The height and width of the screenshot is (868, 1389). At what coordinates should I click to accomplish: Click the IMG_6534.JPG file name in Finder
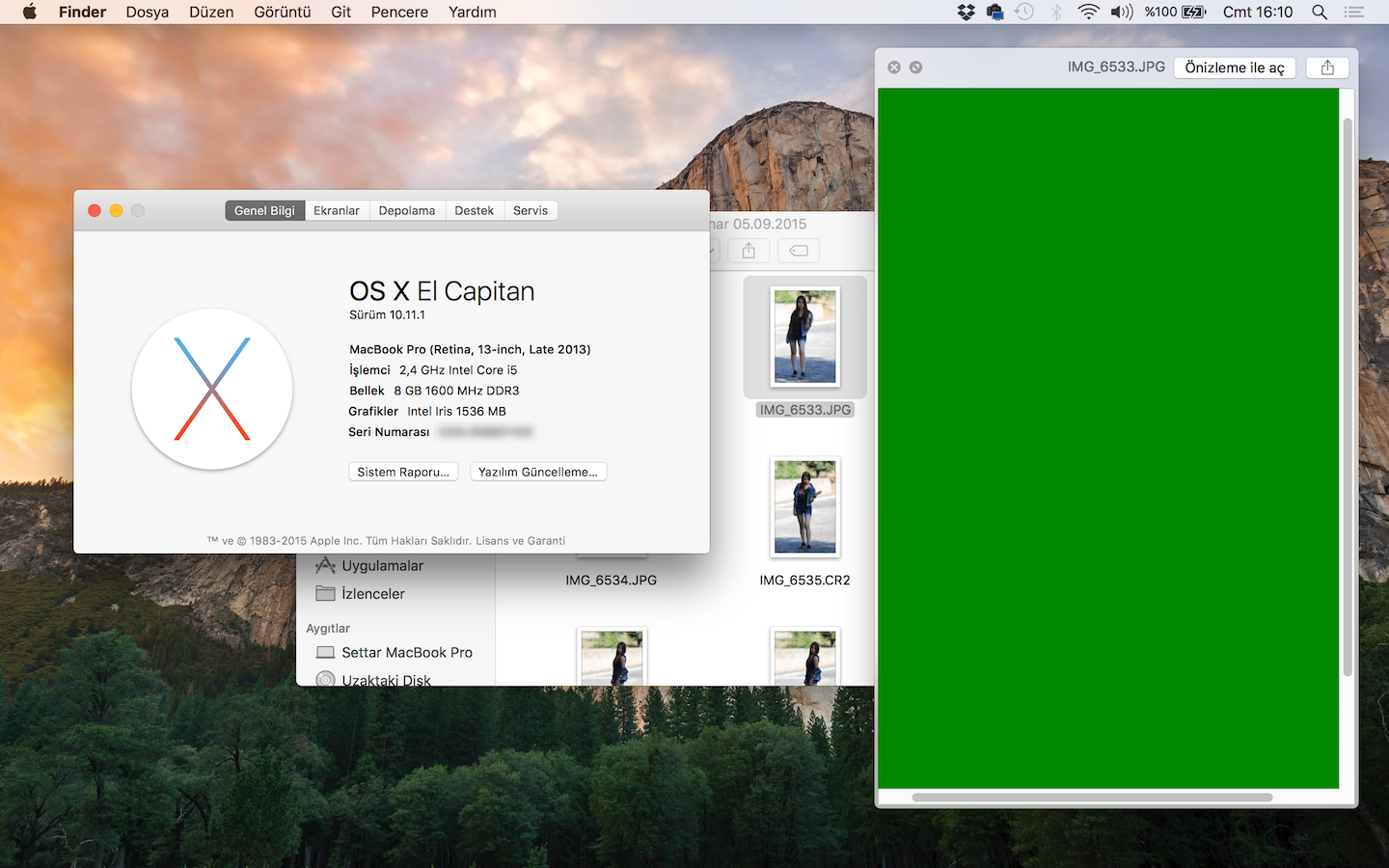point(612,581)
